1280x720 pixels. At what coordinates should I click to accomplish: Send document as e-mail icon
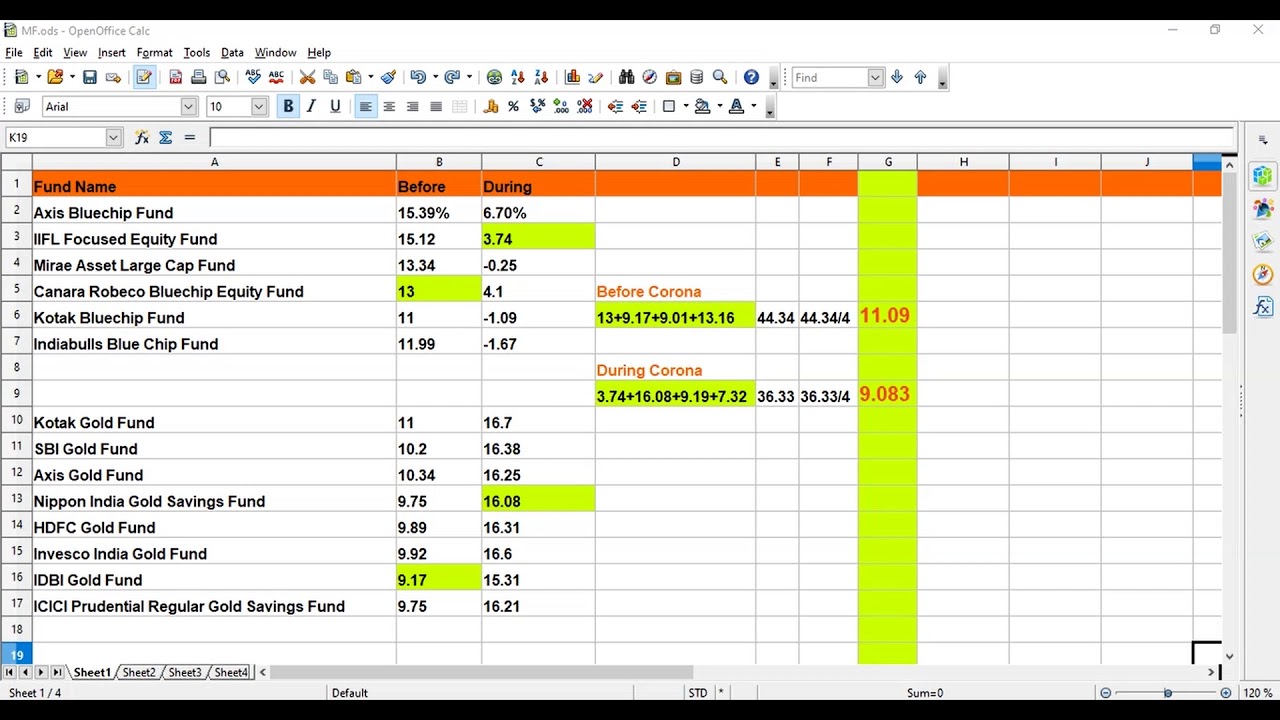coord(113,77)
